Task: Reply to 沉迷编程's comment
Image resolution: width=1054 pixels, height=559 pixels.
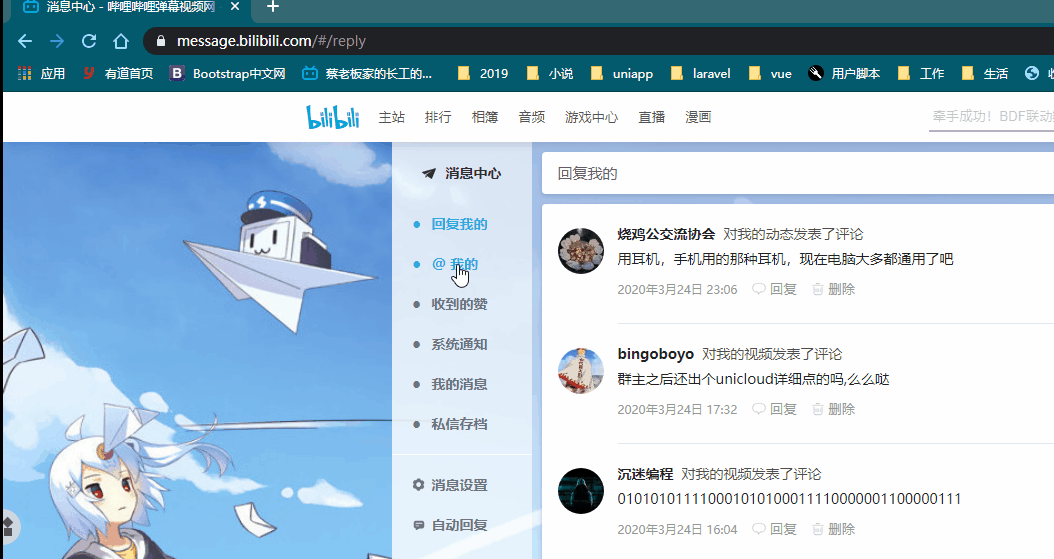Action: click(774, 529)
